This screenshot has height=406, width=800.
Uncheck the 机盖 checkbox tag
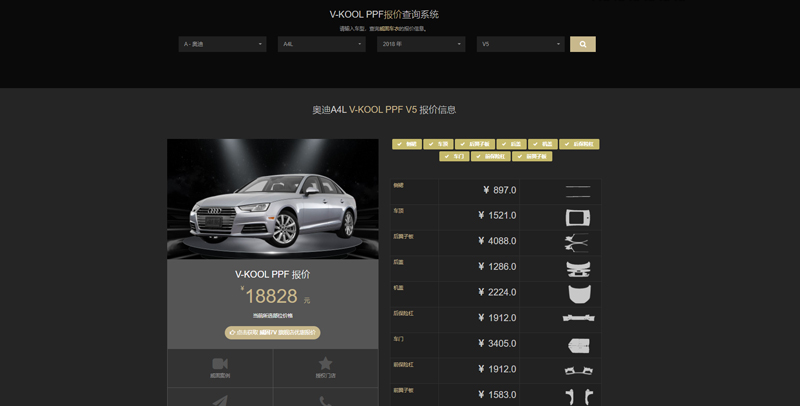pyautogui.click(x=542, y=144)
